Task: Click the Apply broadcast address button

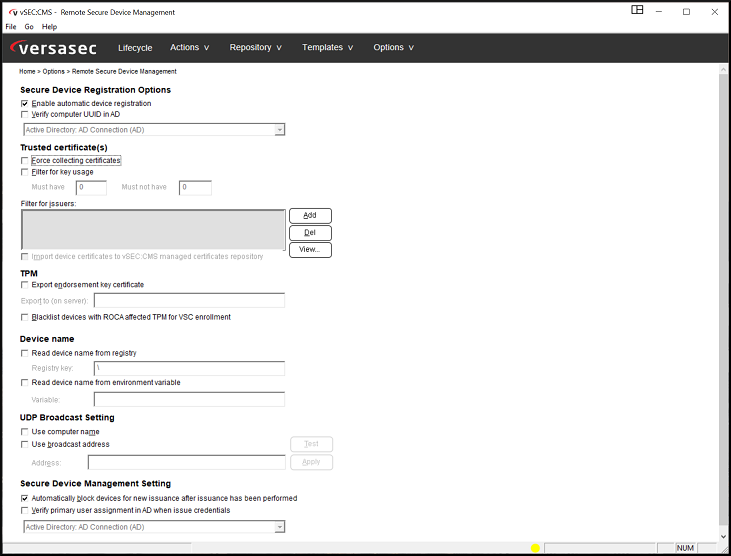Action: (311, 462)
